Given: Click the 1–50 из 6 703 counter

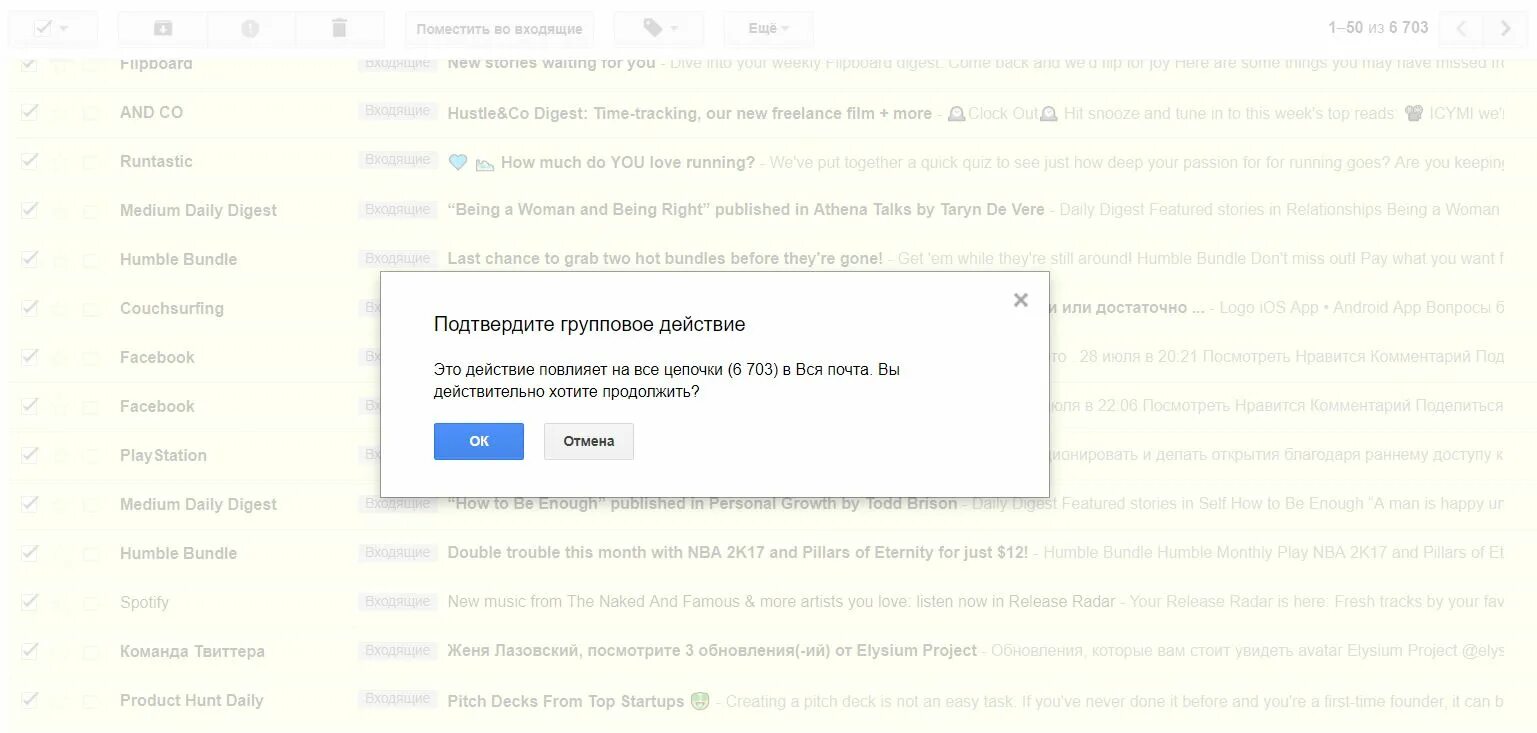Looking at the screenshot, I should [x=1378, y=28].
